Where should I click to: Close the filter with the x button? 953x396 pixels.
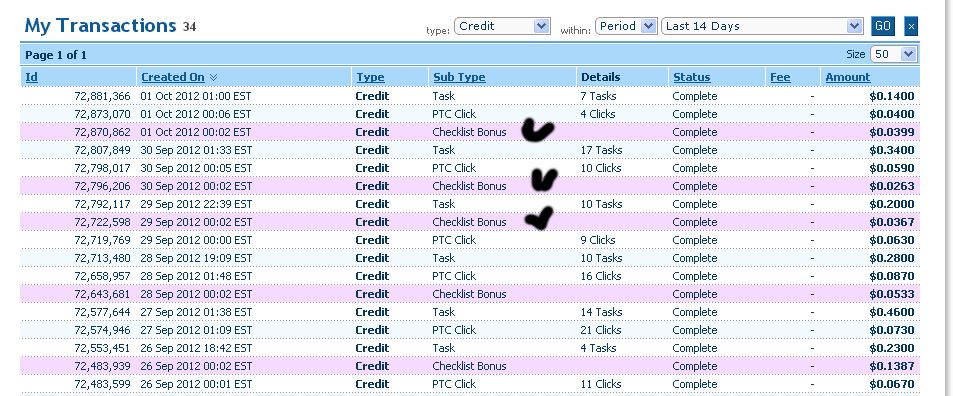pos(910,26)
